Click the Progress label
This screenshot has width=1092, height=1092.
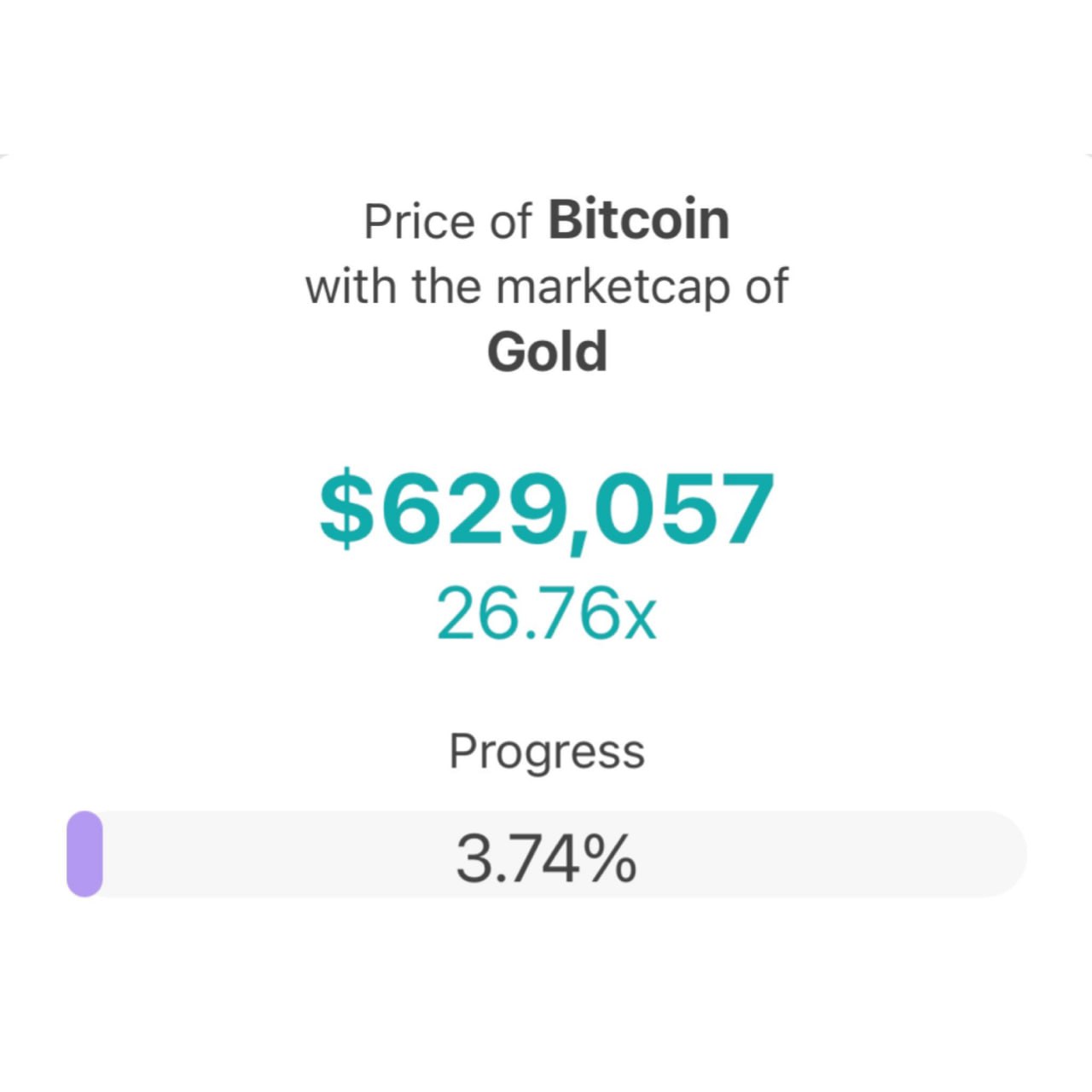point(547,752)
